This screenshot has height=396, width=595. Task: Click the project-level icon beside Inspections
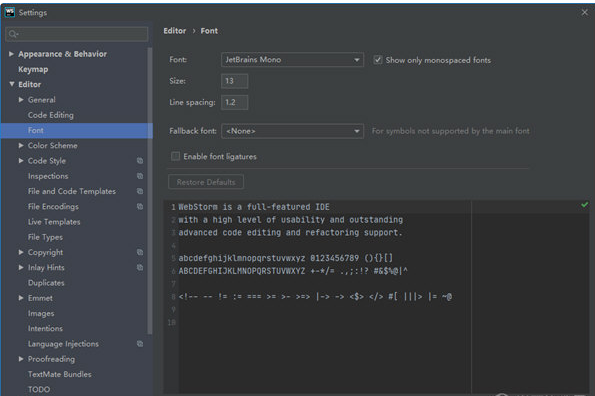click(140, 176)
